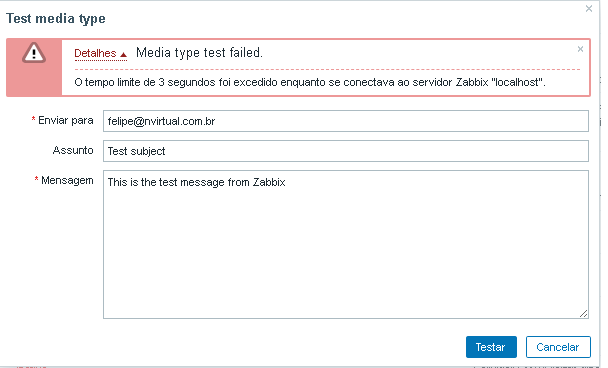The height and width of the screenshot is (368, 608).
Task: Grab the Mensagem textarea resize handle
Action: (x=584, y=314)
